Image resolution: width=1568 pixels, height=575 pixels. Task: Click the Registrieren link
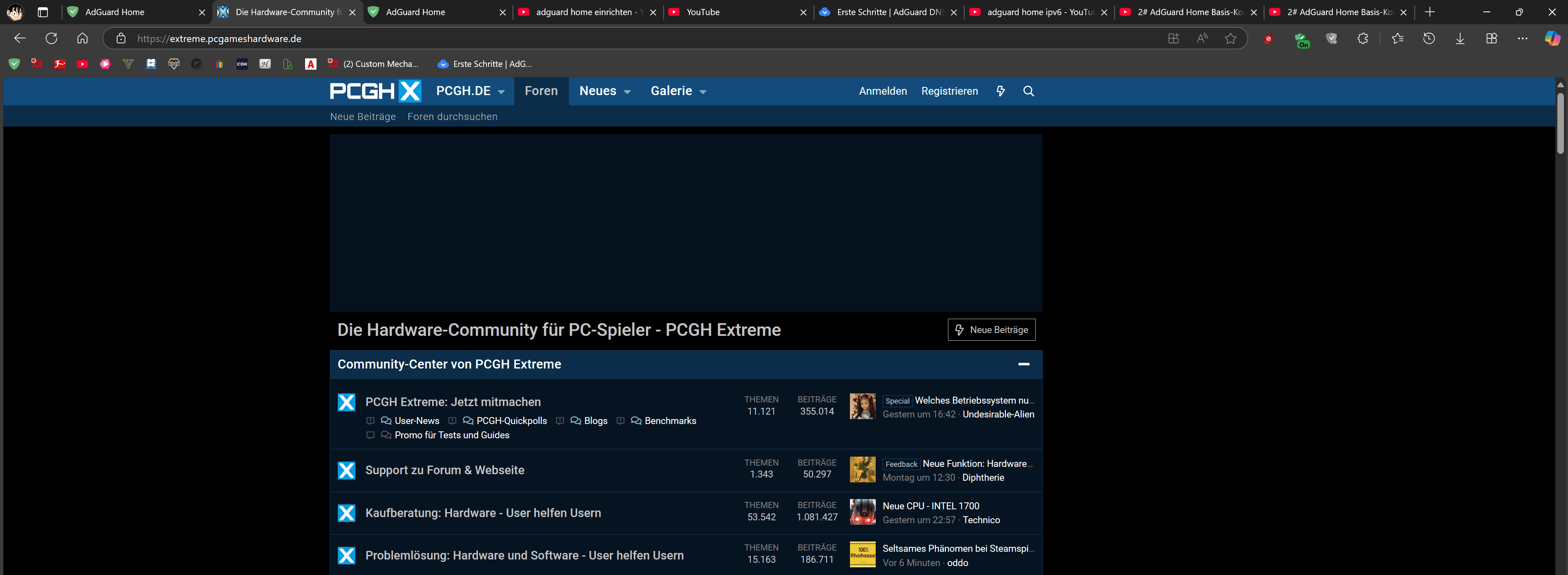pos(950,91)
